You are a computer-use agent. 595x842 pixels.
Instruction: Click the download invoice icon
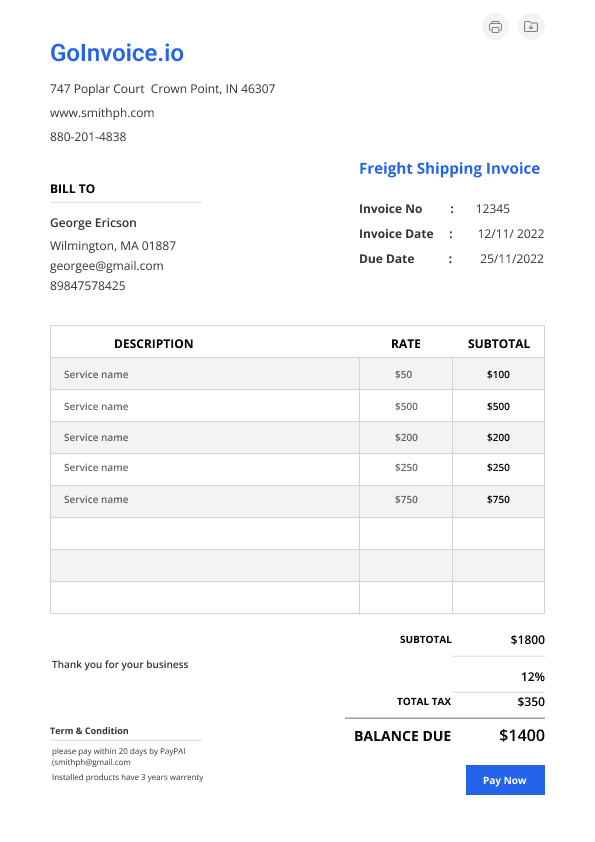pos(531,26)
